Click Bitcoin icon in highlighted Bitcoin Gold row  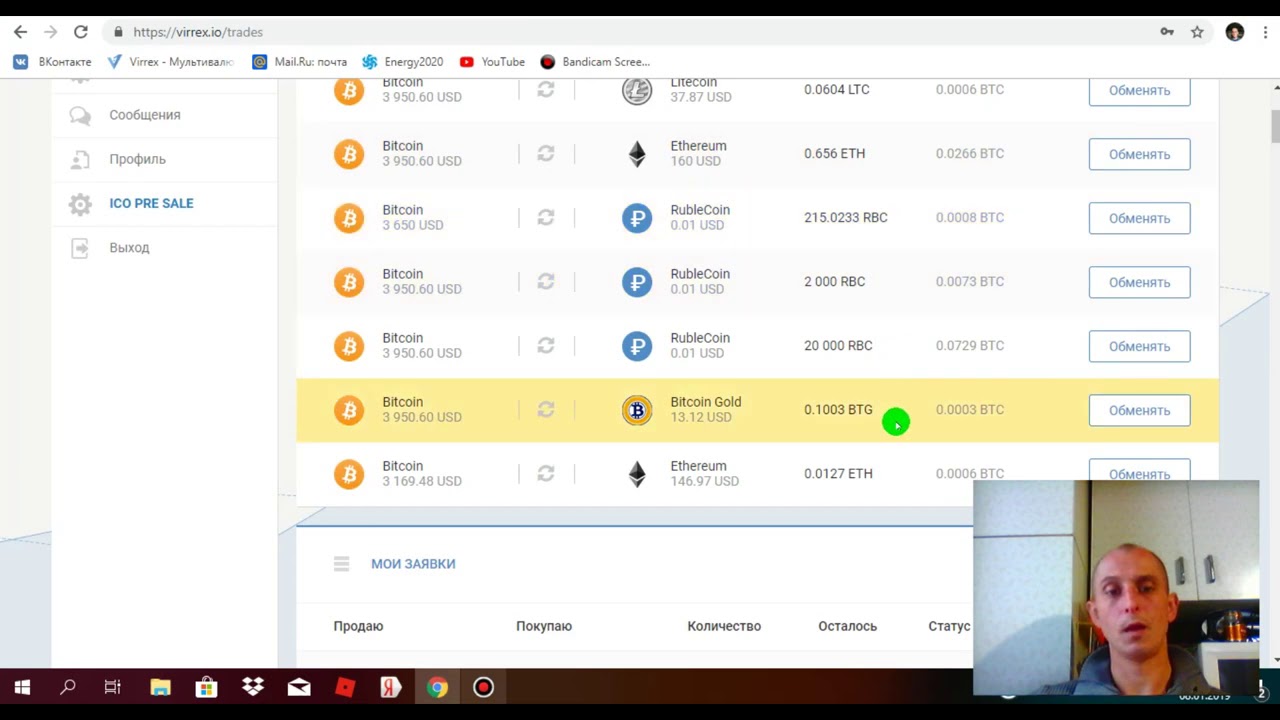click(349, 410)
